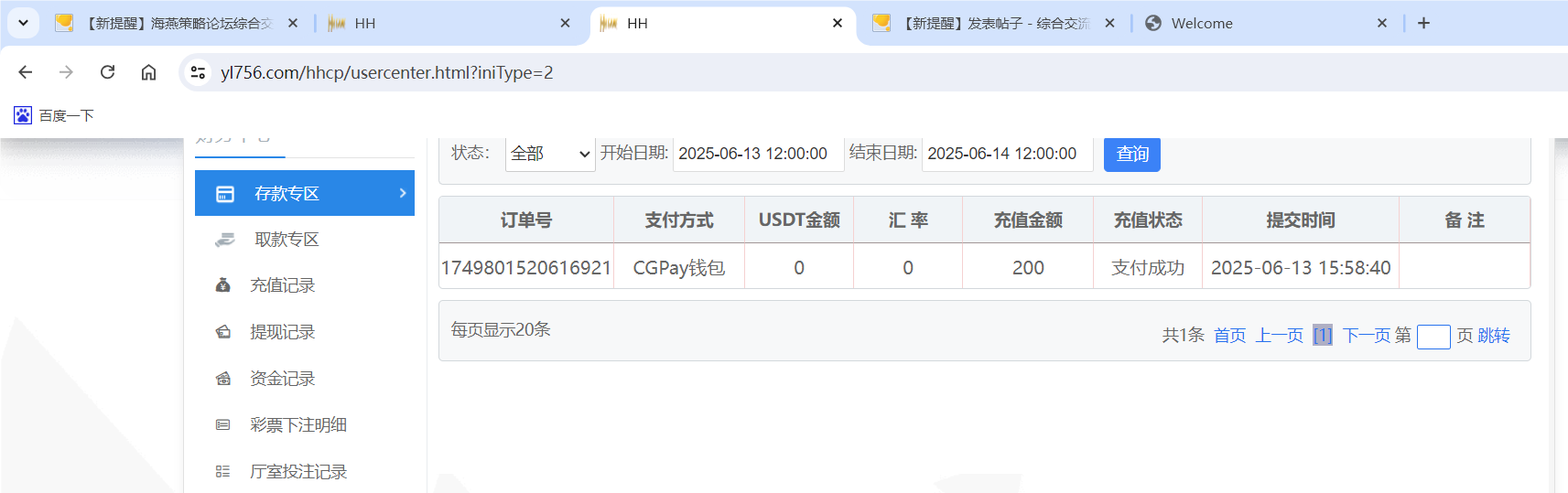Viewport: 1568px width, 493px height.
Task: Open the 提现记录 sidebar item
Action: (305, 332)
